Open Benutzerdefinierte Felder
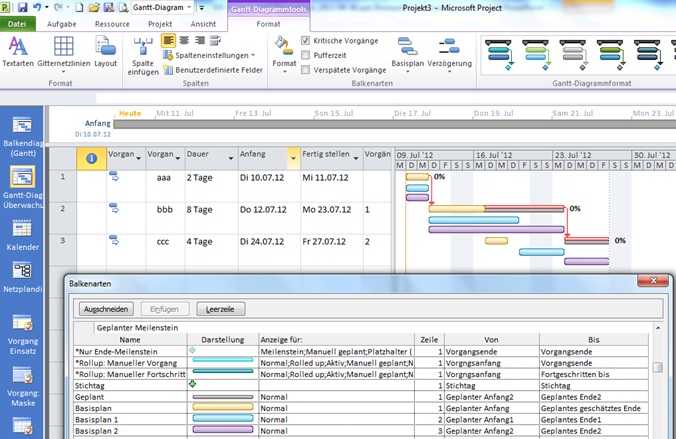 click(213, 70)
